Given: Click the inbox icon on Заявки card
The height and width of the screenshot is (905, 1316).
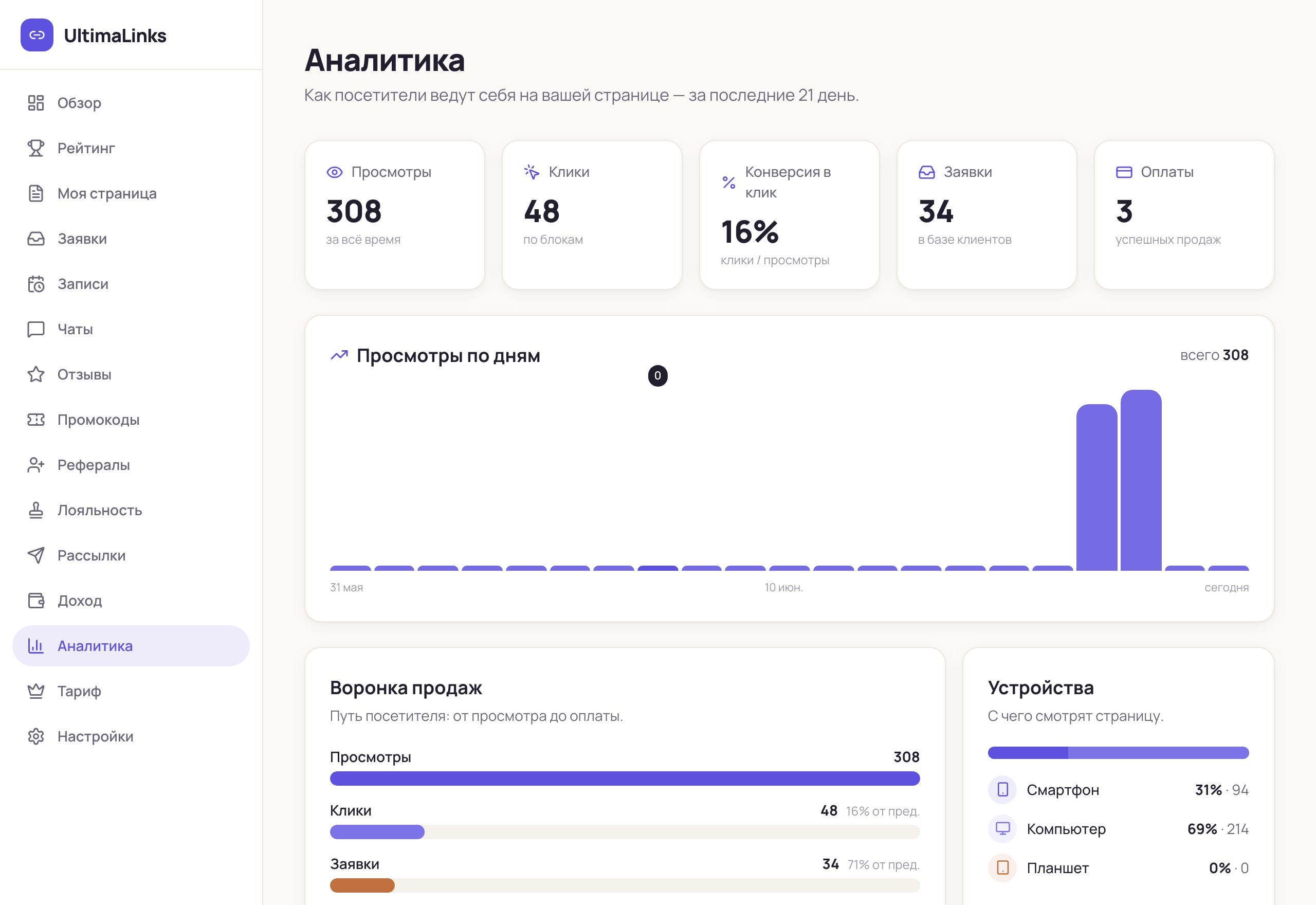Looking at the screenshot, I should point(927,172).
